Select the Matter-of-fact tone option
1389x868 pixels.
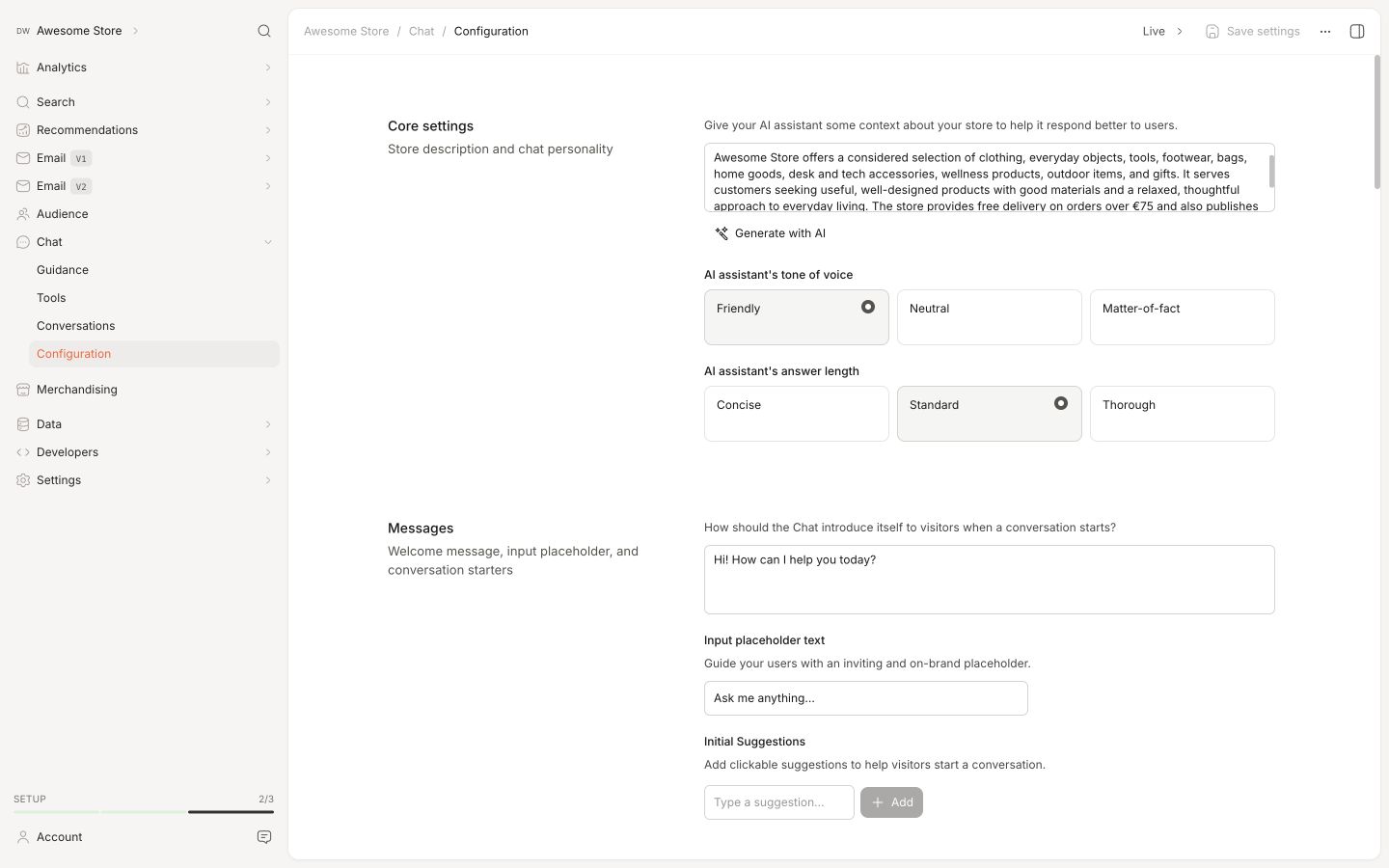coord(1183,317)
